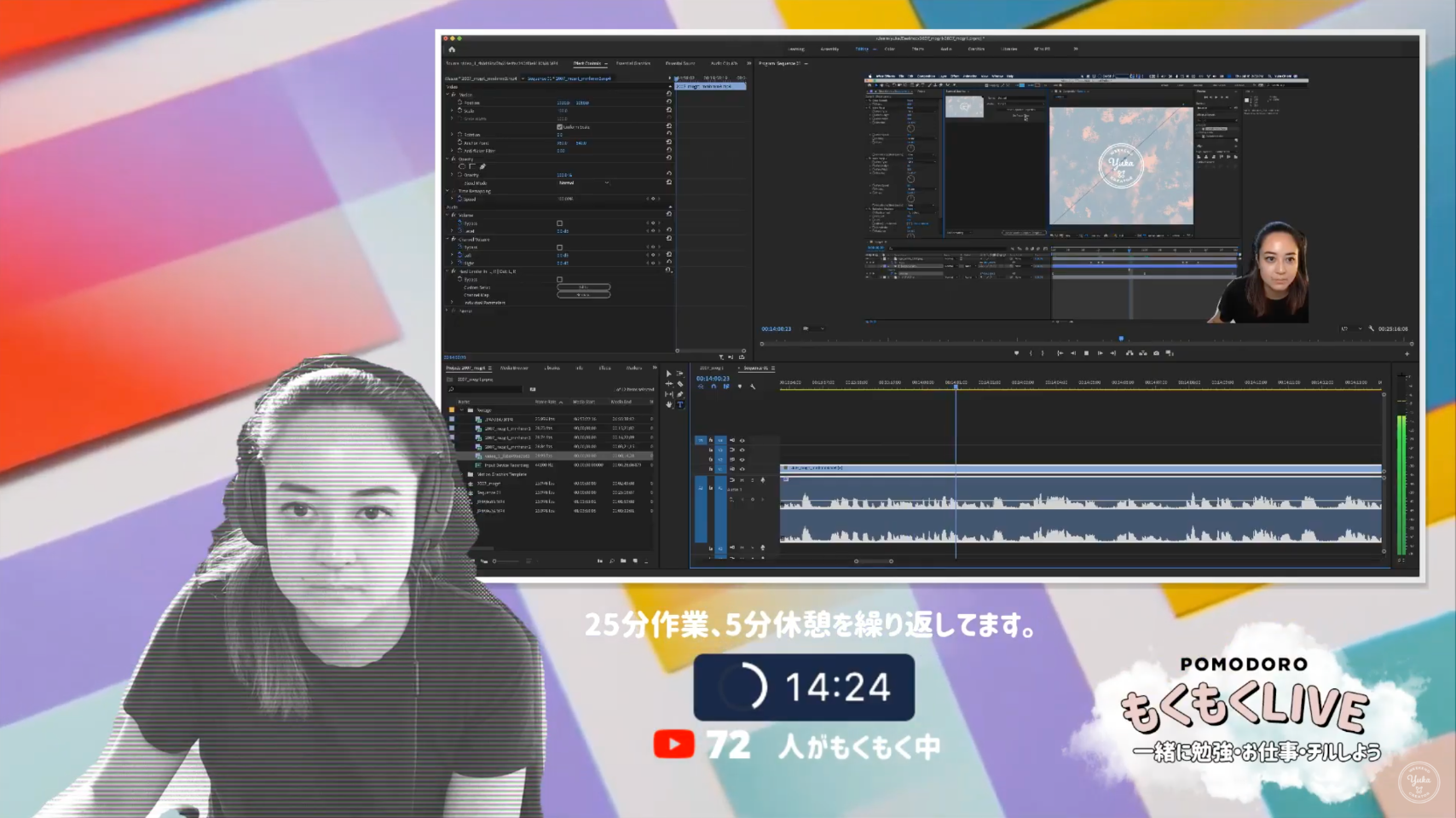Toggle Channel Volume Bypass checkbox
The width and height of the screenshot is (1456, 818).
(559, 247)
